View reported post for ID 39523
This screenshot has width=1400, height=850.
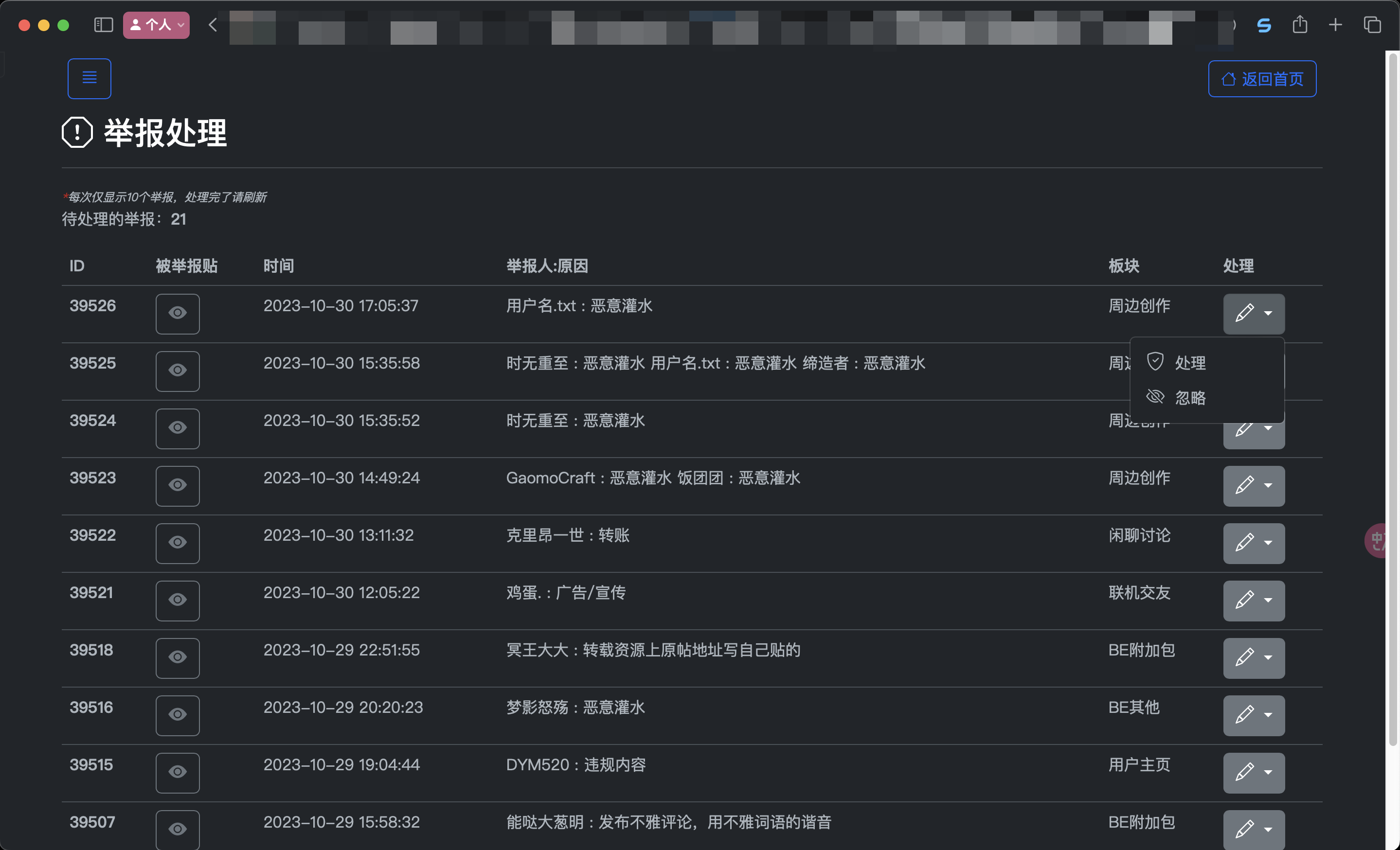[178, 485]
